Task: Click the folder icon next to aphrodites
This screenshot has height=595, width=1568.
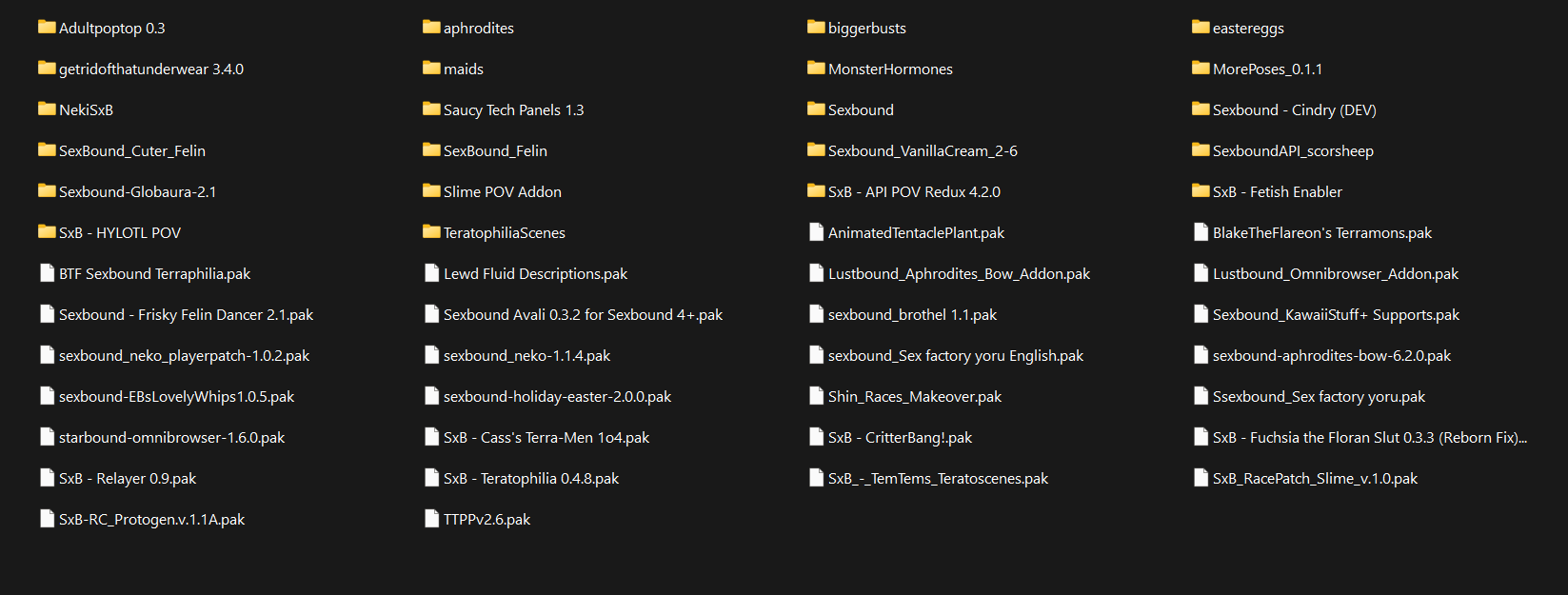Action: (431, 27)
